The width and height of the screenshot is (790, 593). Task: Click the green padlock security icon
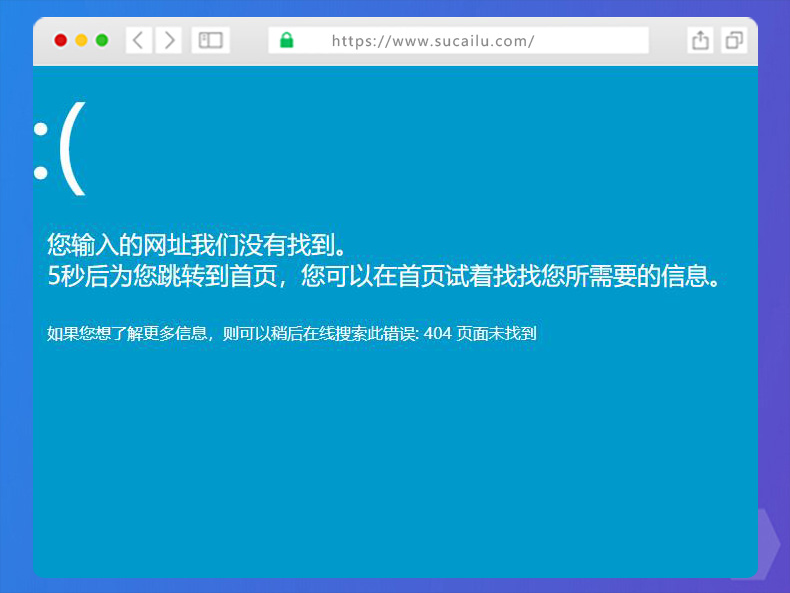pyautogui.click(x=287, y=40)
